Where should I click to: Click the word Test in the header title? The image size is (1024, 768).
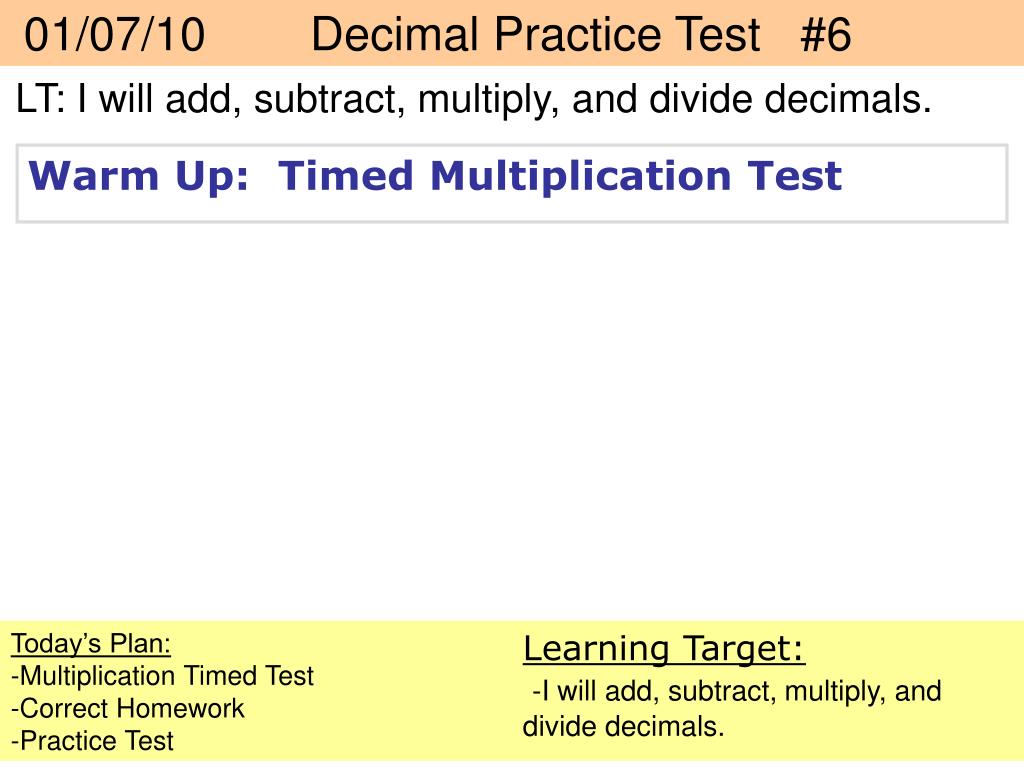(718, 35)
